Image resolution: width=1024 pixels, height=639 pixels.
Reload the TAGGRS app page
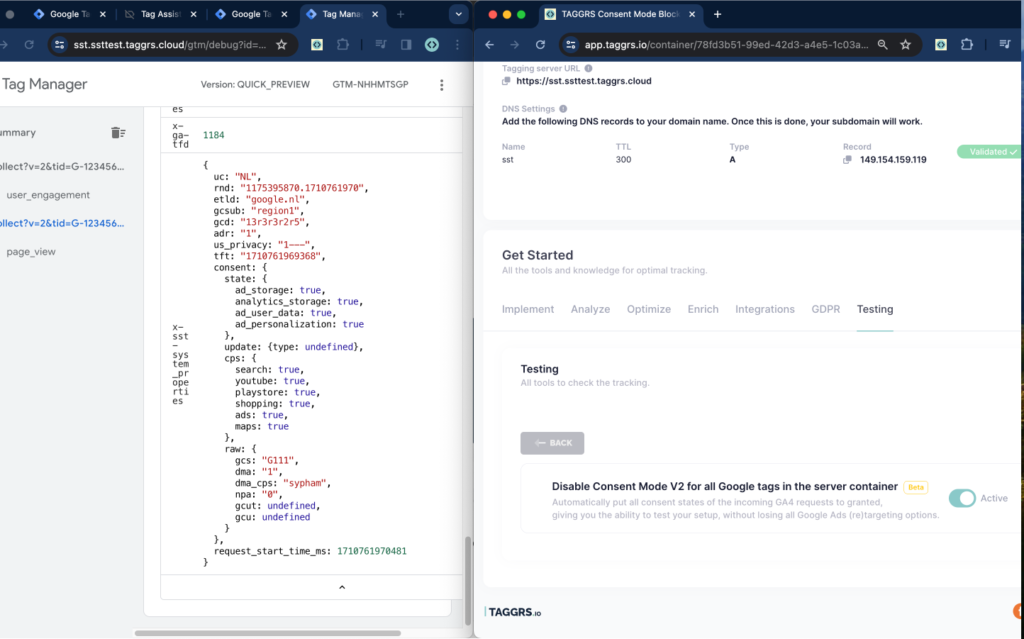[x=540, y=44]
